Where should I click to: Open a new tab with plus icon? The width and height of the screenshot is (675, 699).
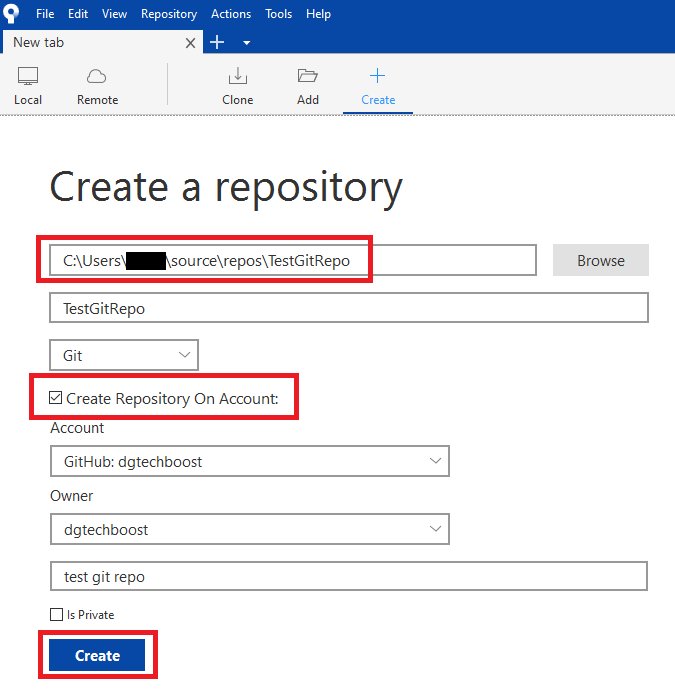point(218,43)
